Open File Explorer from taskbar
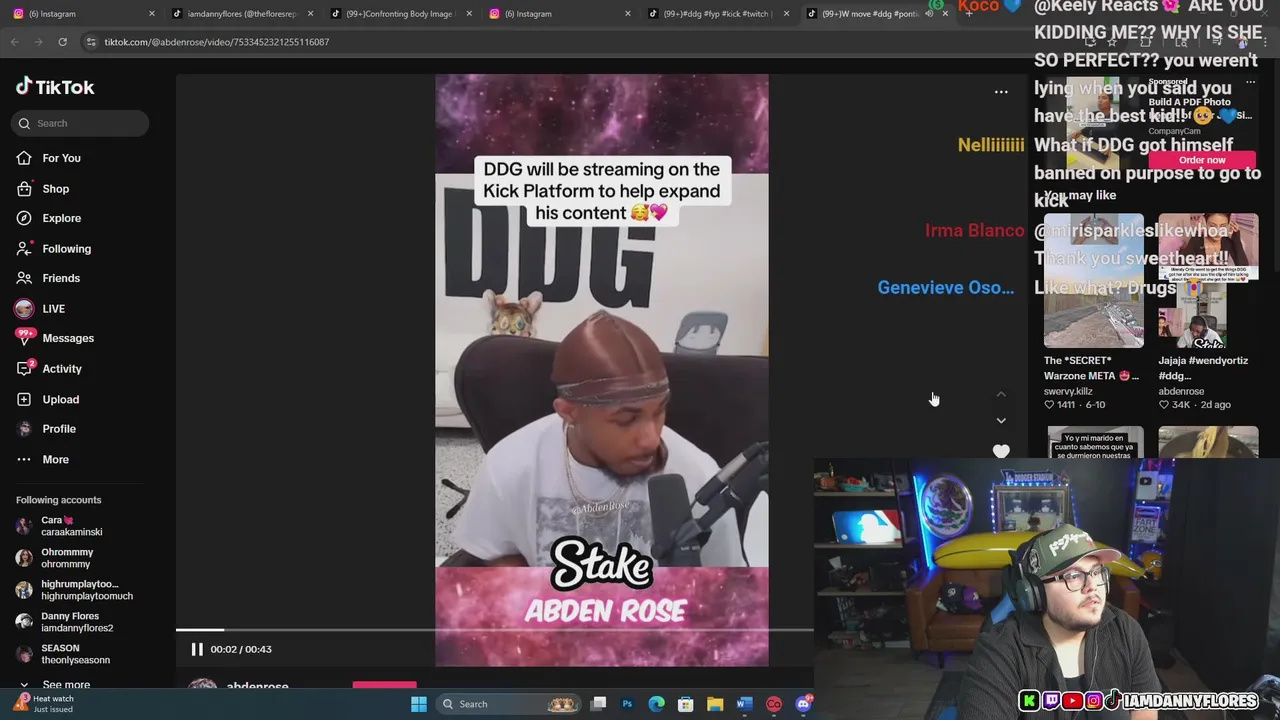1280x720 pixels. (x=715, y=704)
